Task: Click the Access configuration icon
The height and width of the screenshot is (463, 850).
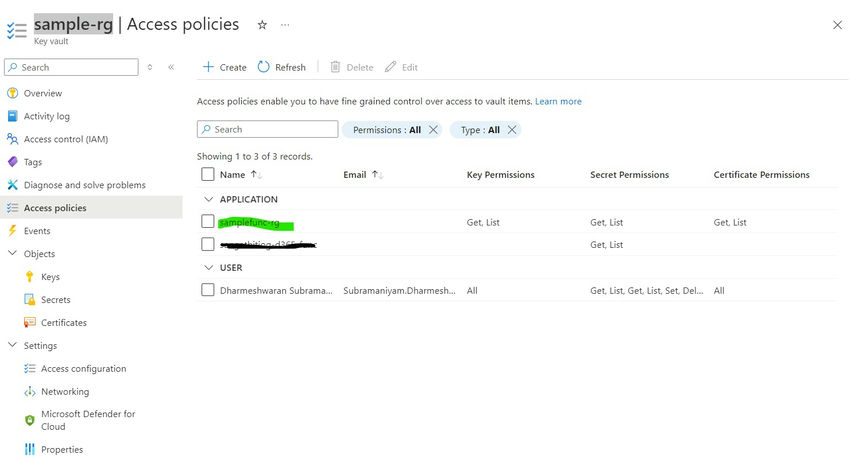Action: [30, 369]
